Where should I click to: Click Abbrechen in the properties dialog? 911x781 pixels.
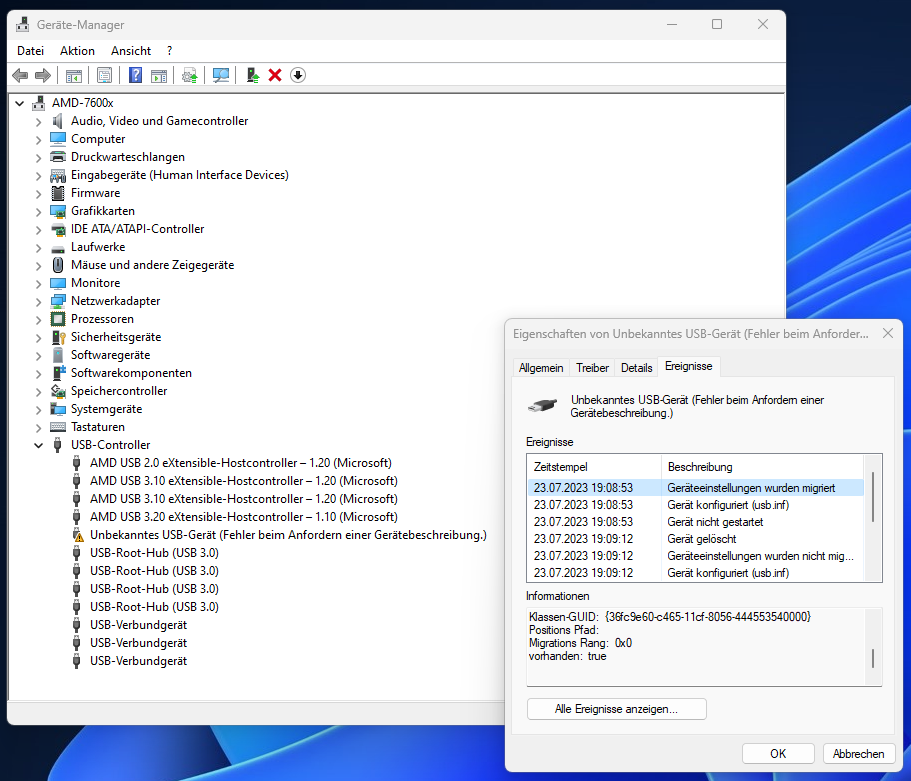coord(858,754)
